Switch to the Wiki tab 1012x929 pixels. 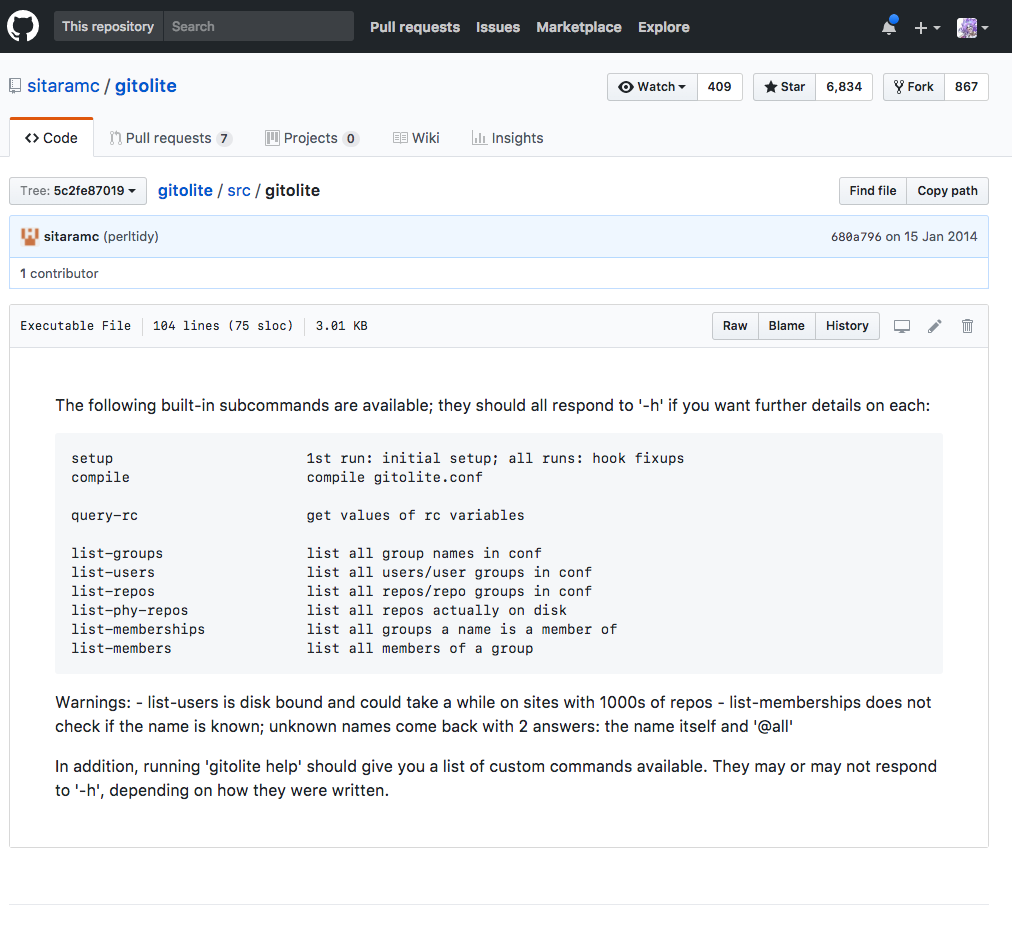[416, 138]
